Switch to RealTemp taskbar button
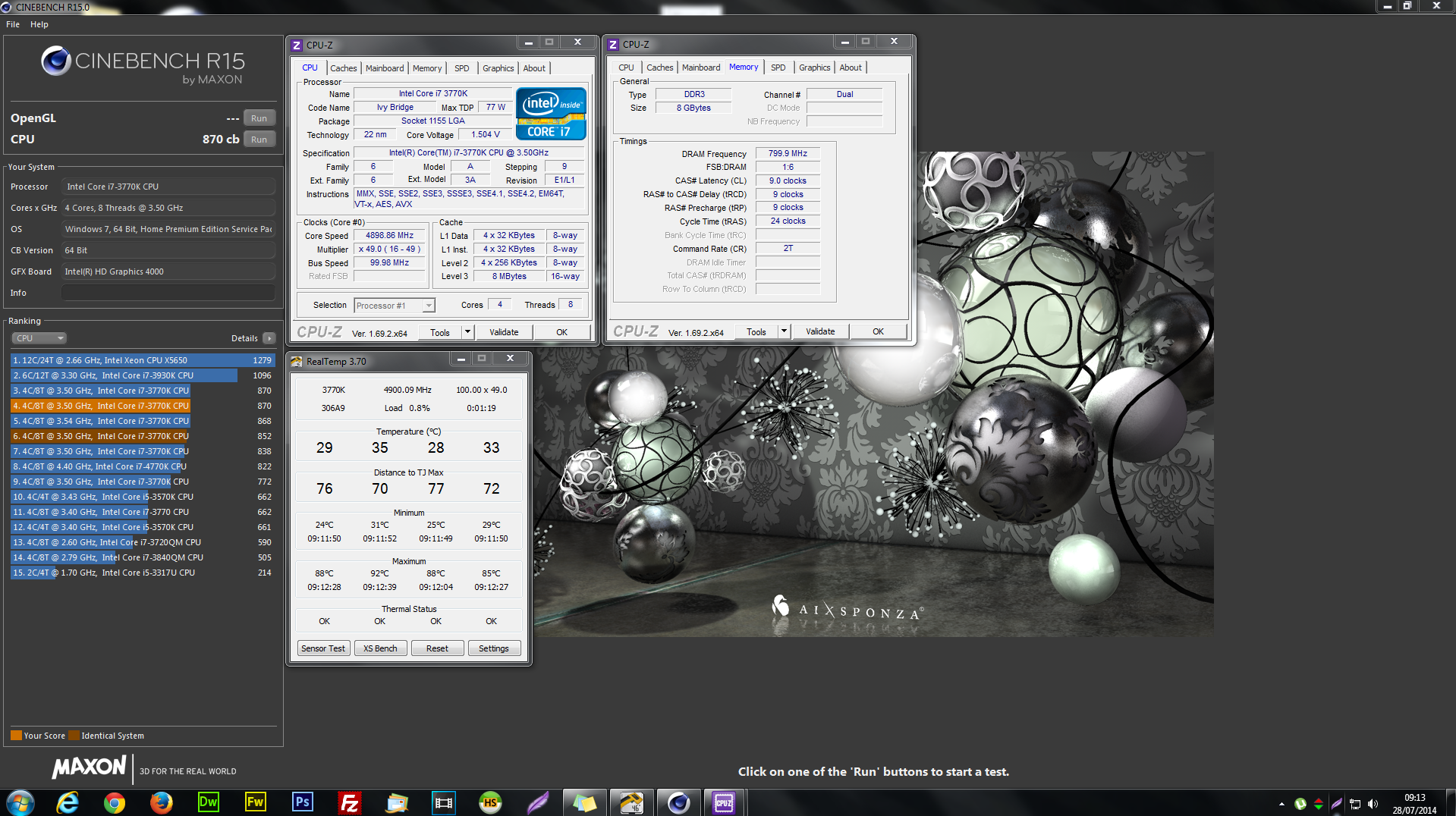 (631, 802)
